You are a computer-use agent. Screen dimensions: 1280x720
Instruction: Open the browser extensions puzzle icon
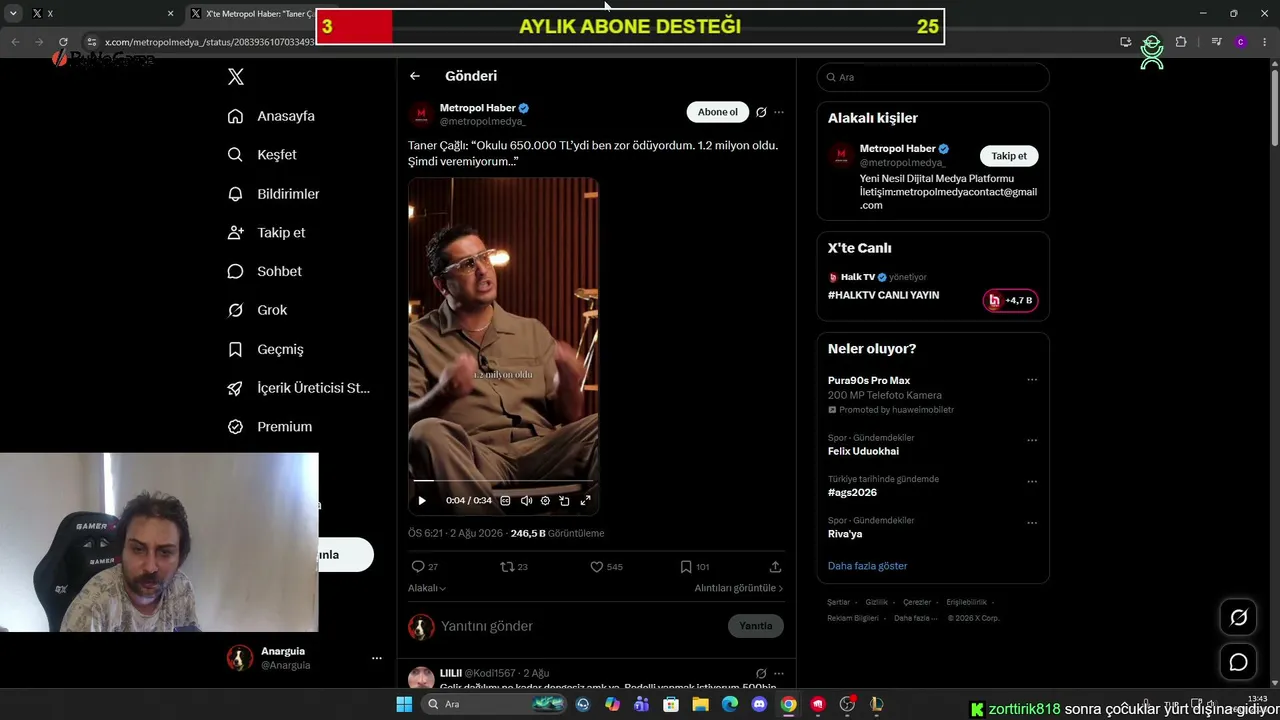pyautogui.click(x=1181, y=42)
